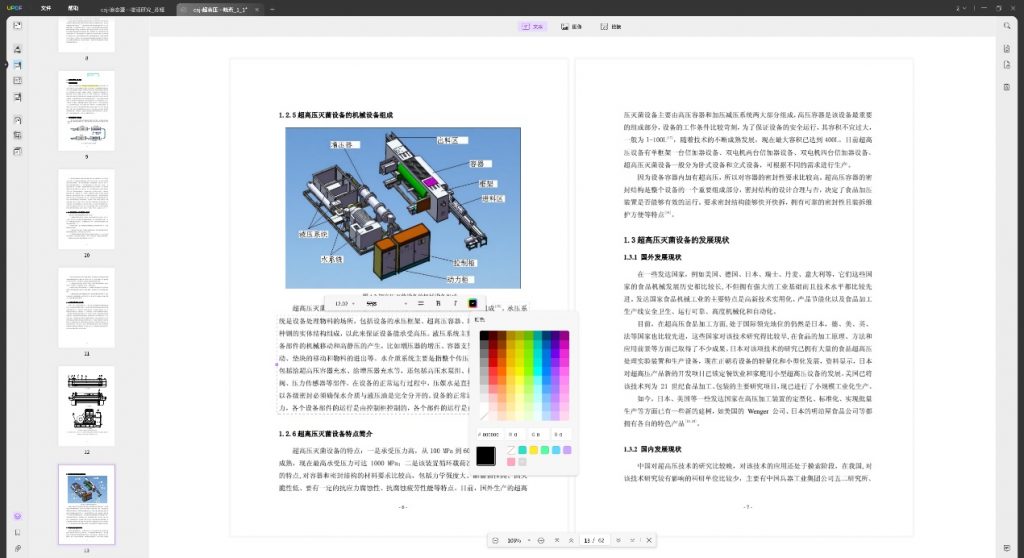The width and height of the screenshot is (1024, 558).
Task: Open the bookmark panel icon
Action: click(x=18, y=533)
